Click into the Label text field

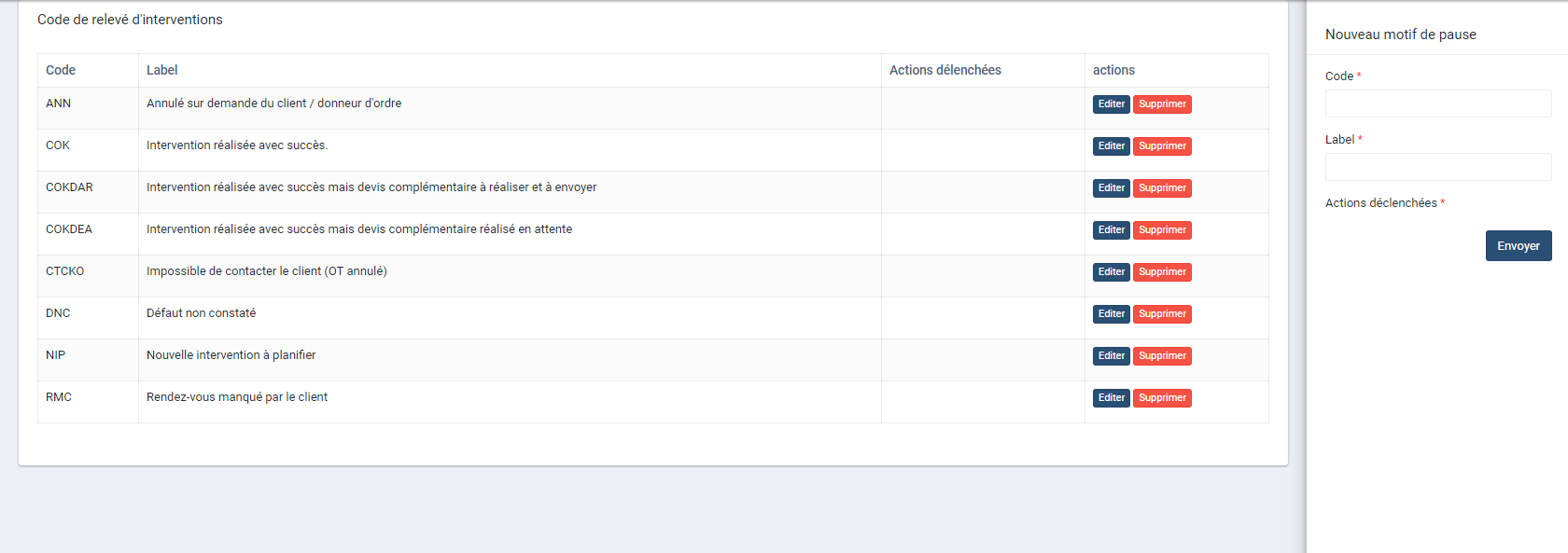1437,167
